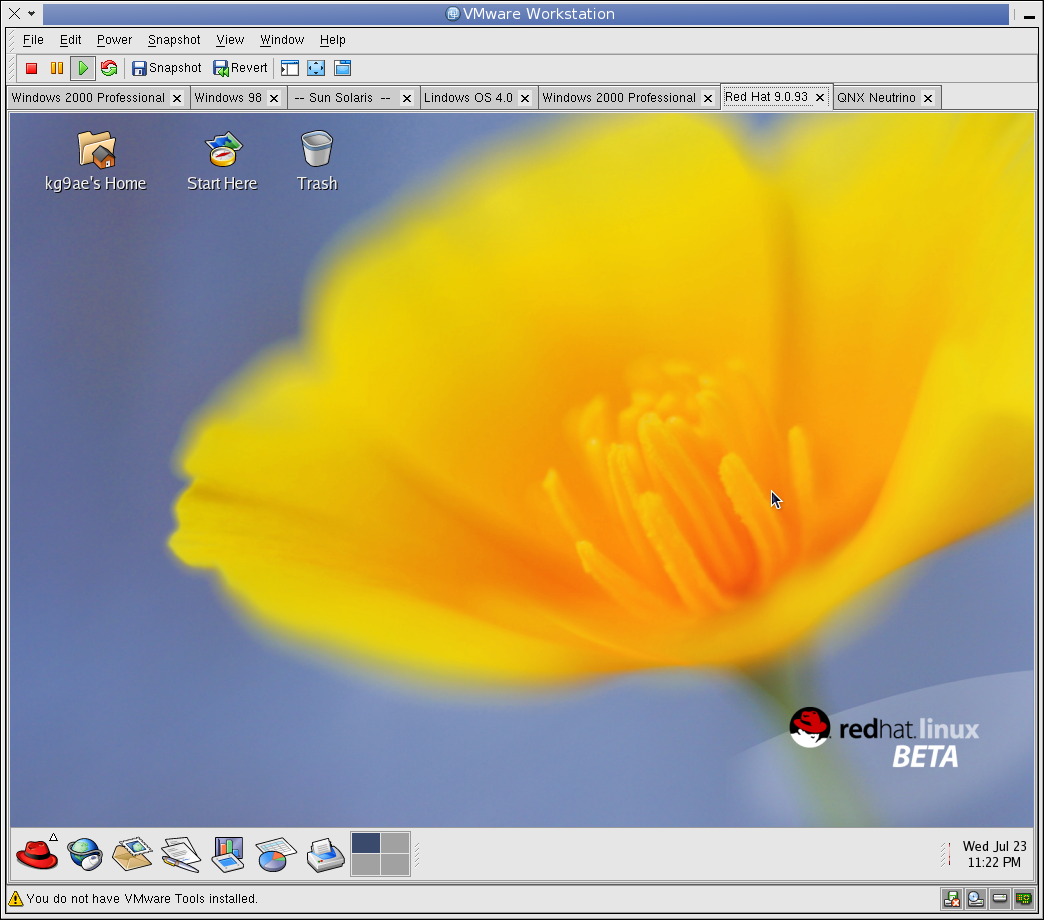Click the VMware Tools warning icon
The height and width of the screenshot is (920, 1044).
(x=15, y=899)
